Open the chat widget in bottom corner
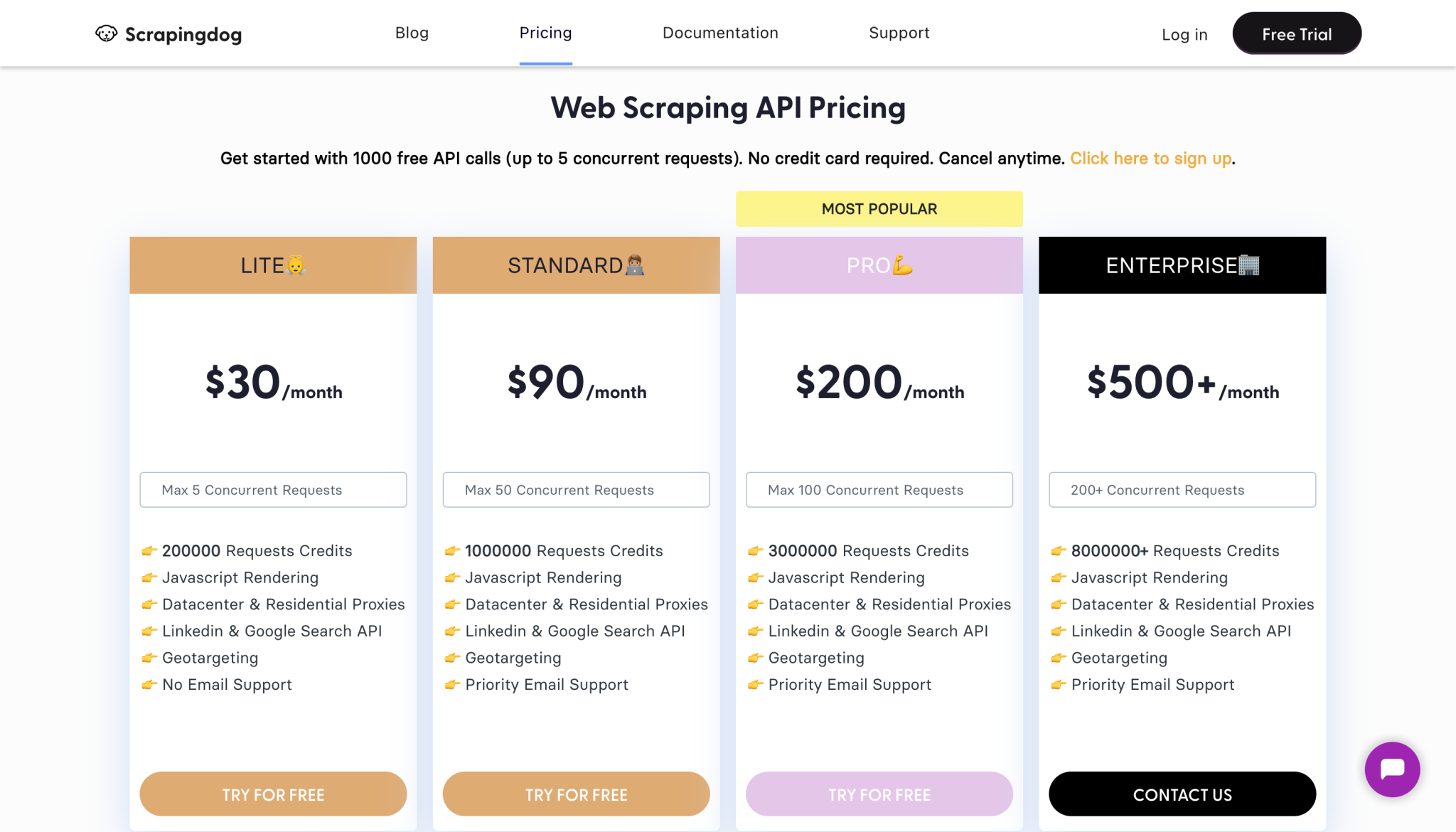Viewport: 1456px width, 832px height. tap(1391, 769)
